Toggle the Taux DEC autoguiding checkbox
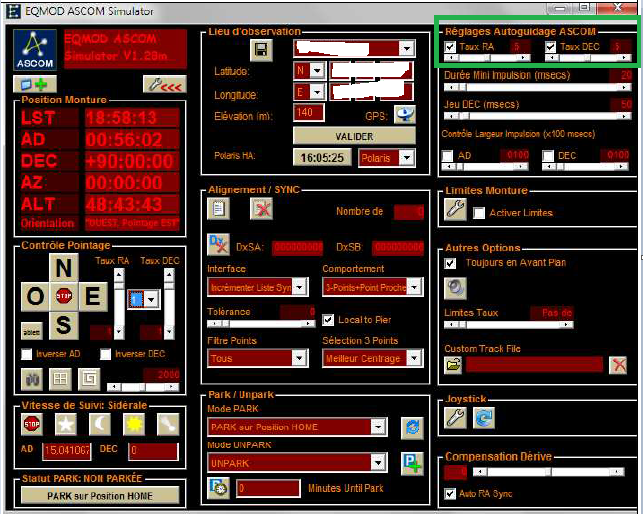Viewport: 643px width, 514px height. (x=551, y=47)
